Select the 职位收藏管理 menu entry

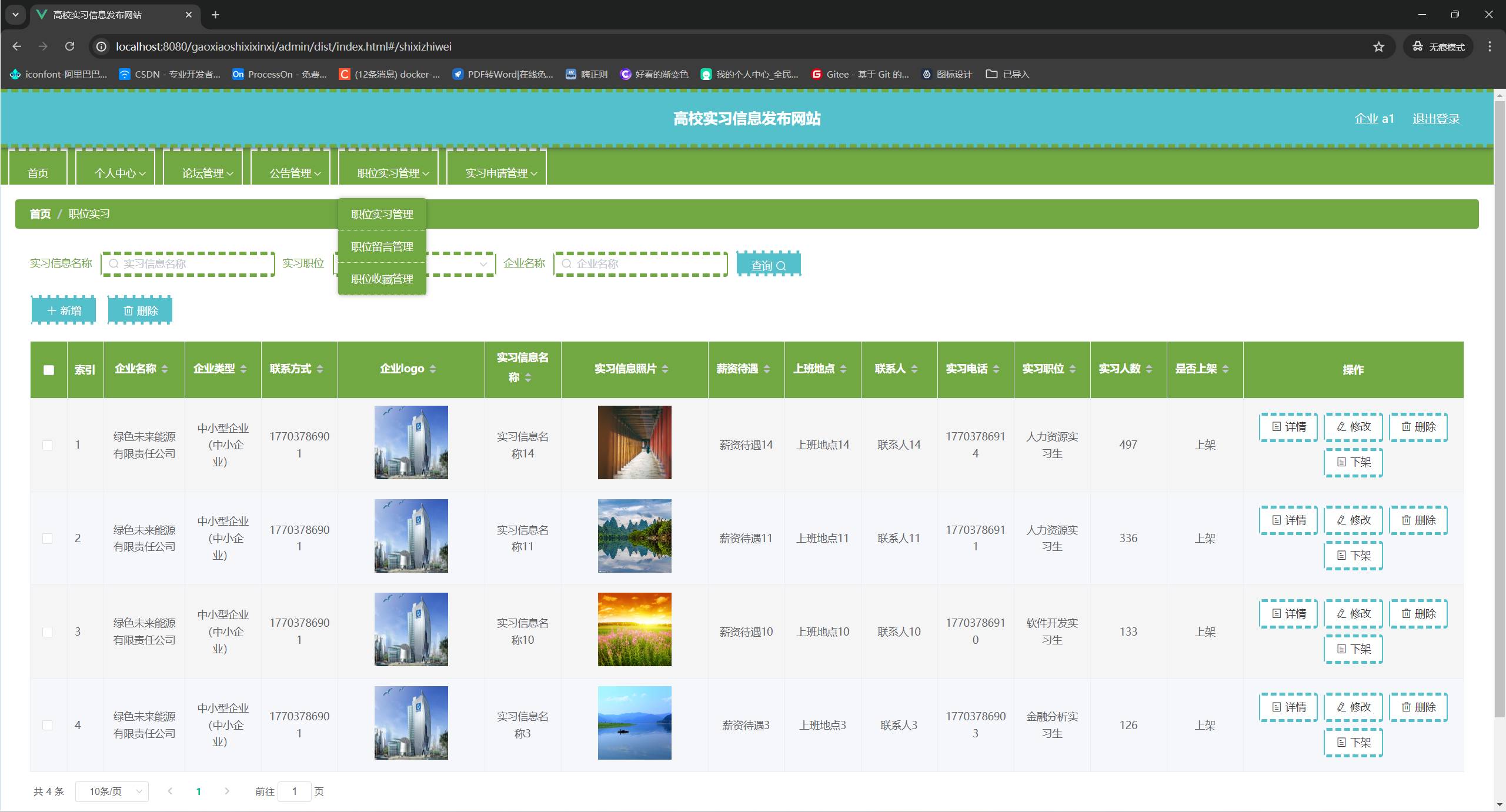coord(382,279)
